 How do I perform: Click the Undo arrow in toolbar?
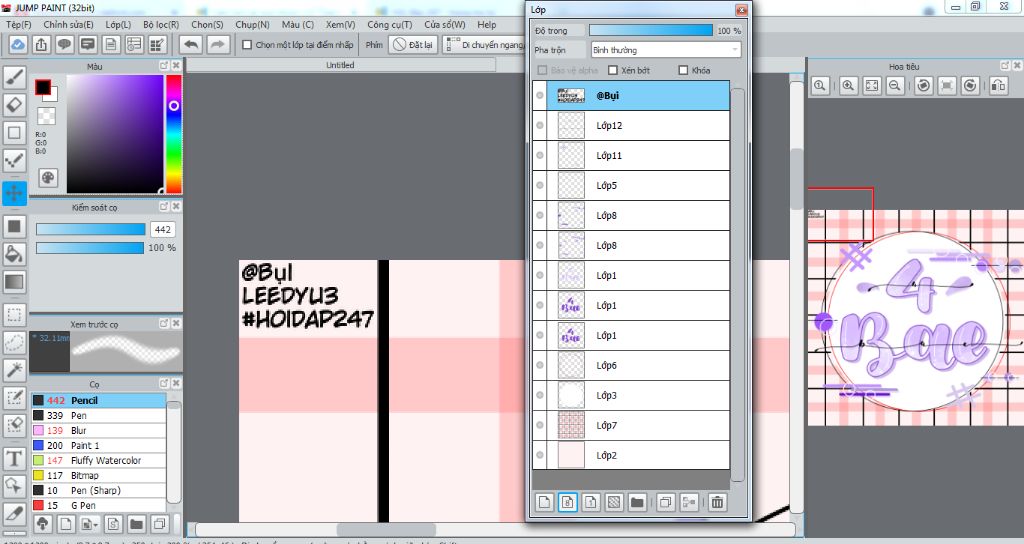click(191, 44)
